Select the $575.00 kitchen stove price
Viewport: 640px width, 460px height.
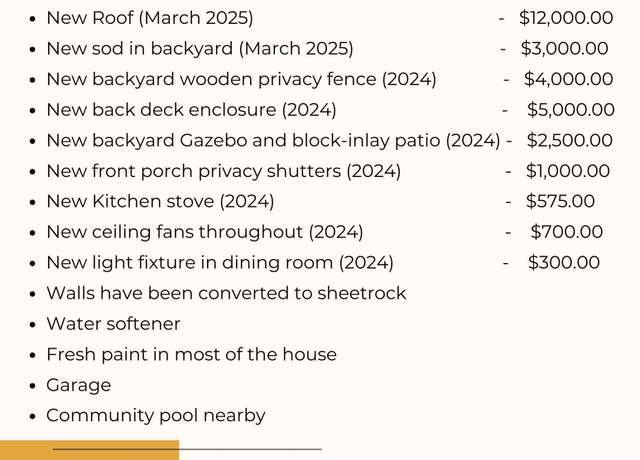click(x=560, y=202)
